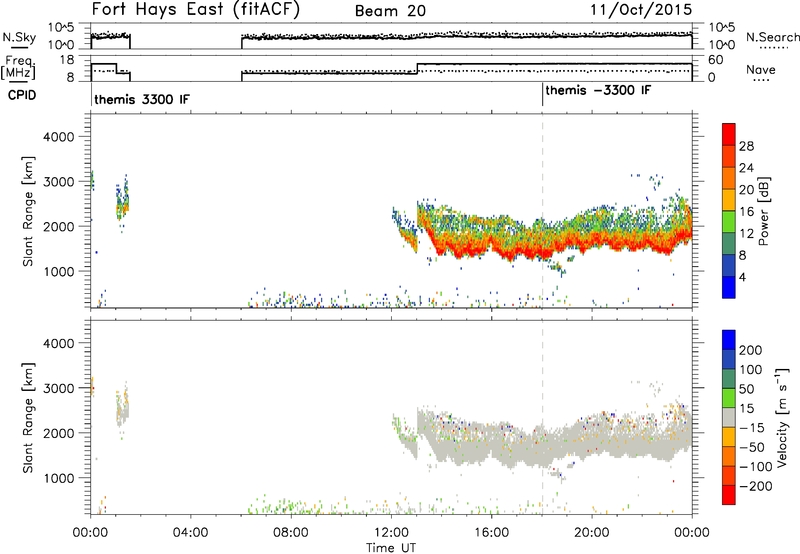800x554 pixels.
Task: Click the 'themis -3300 IF' CPID label
Action: pyautogui.click(x=598, y=90)
